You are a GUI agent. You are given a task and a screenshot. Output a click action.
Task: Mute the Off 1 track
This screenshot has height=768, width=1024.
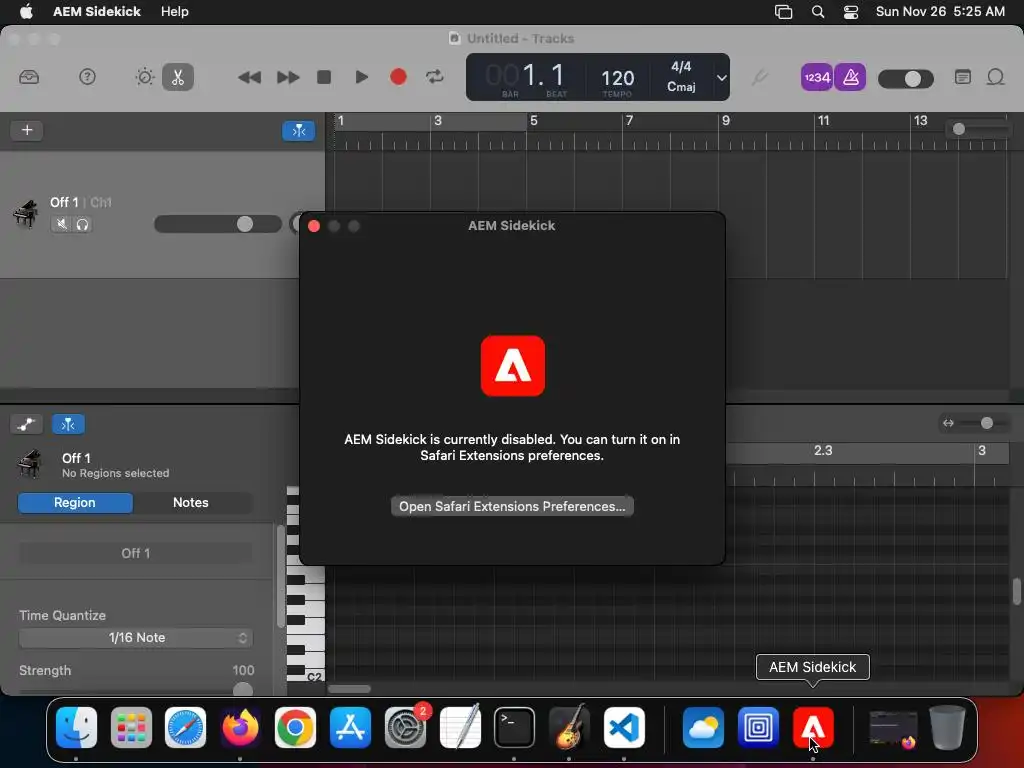coord(61,225)
